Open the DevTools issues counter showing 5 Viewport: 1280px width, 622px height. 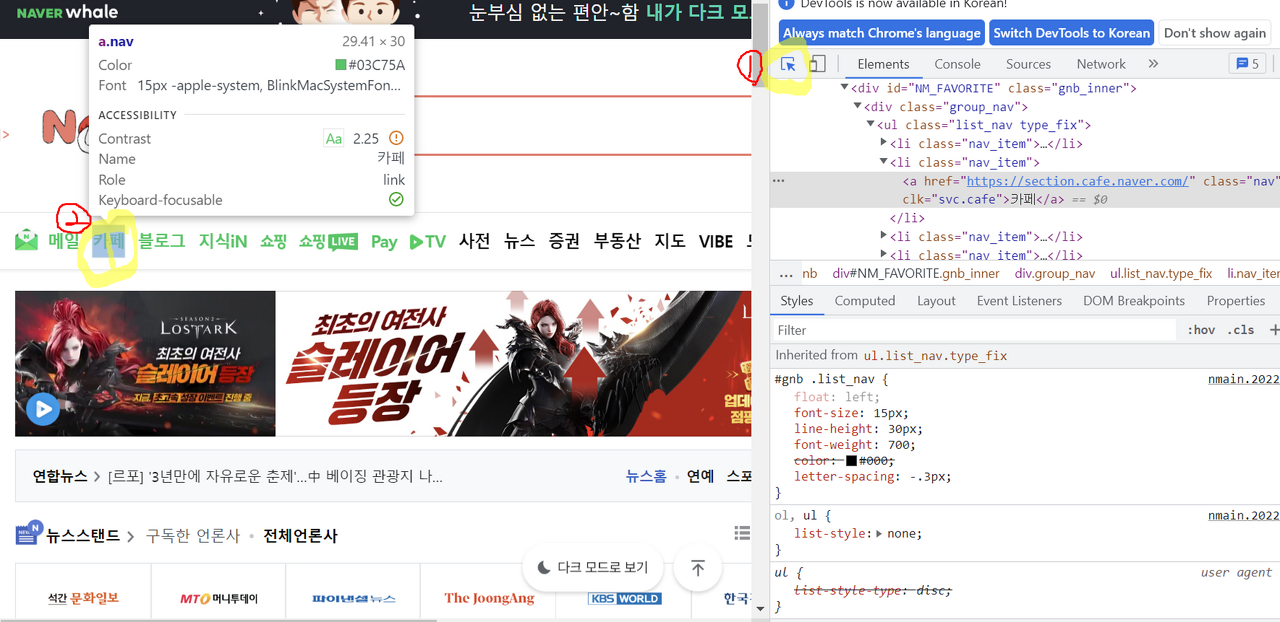click(1247, 64)
